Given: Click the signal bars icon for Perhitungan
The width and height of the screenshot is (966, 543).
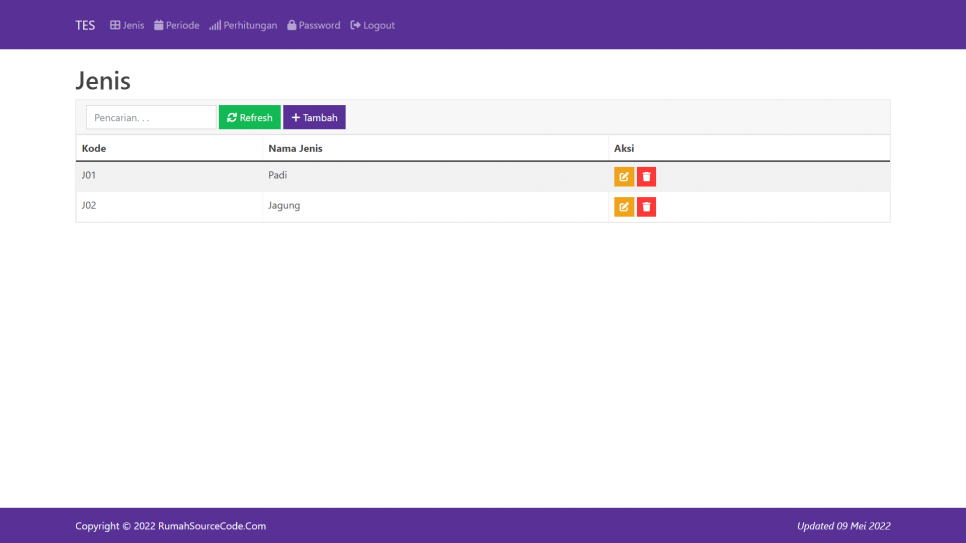Looking at the screenshot, I should pyautogui.click(x=215, y=25).
